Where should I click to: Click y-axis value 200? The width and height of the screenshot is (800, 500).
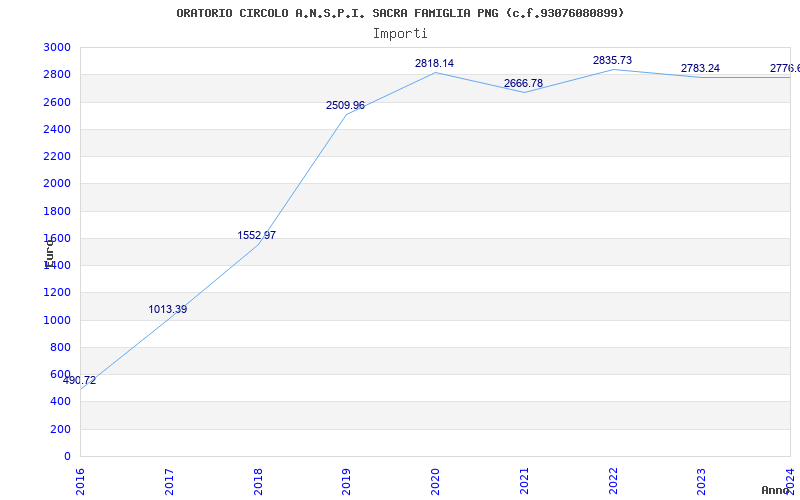[x=61, y=430]
